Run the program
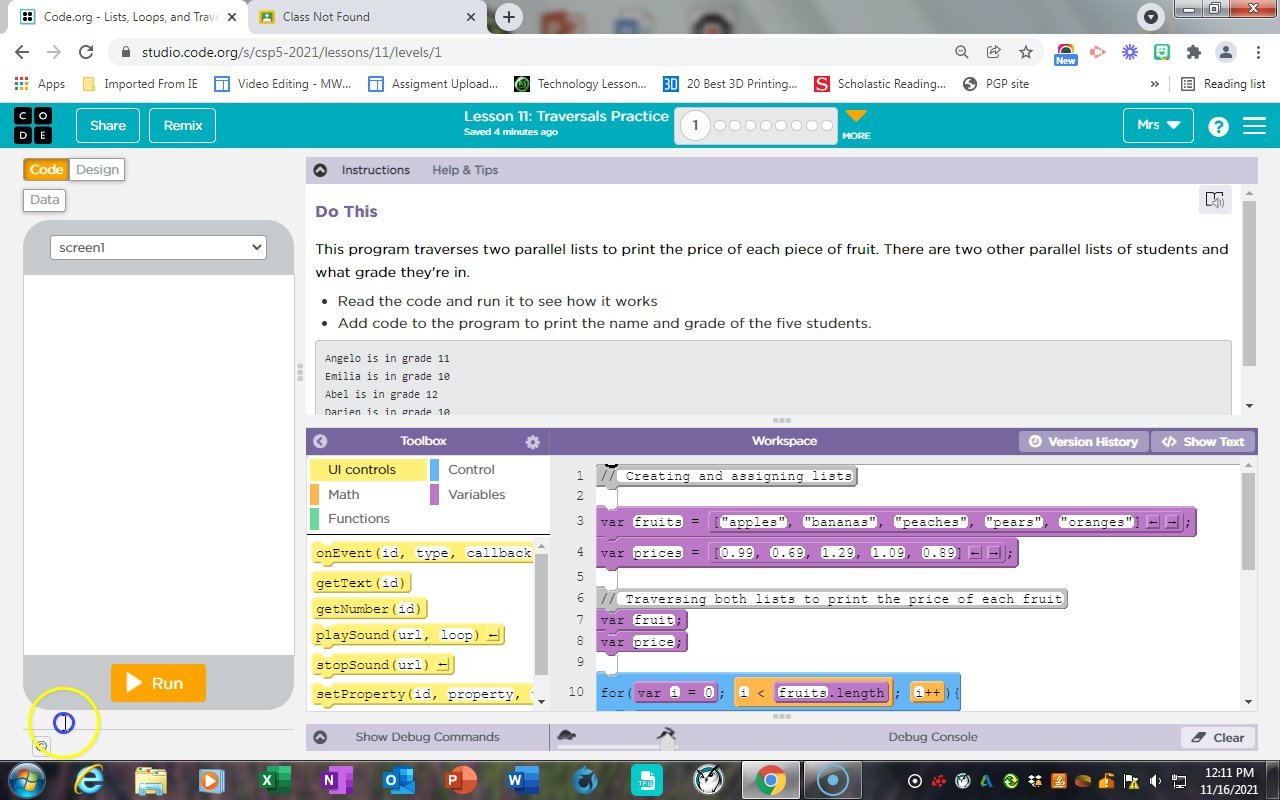 pyautogui.click(x=158, y=683)
